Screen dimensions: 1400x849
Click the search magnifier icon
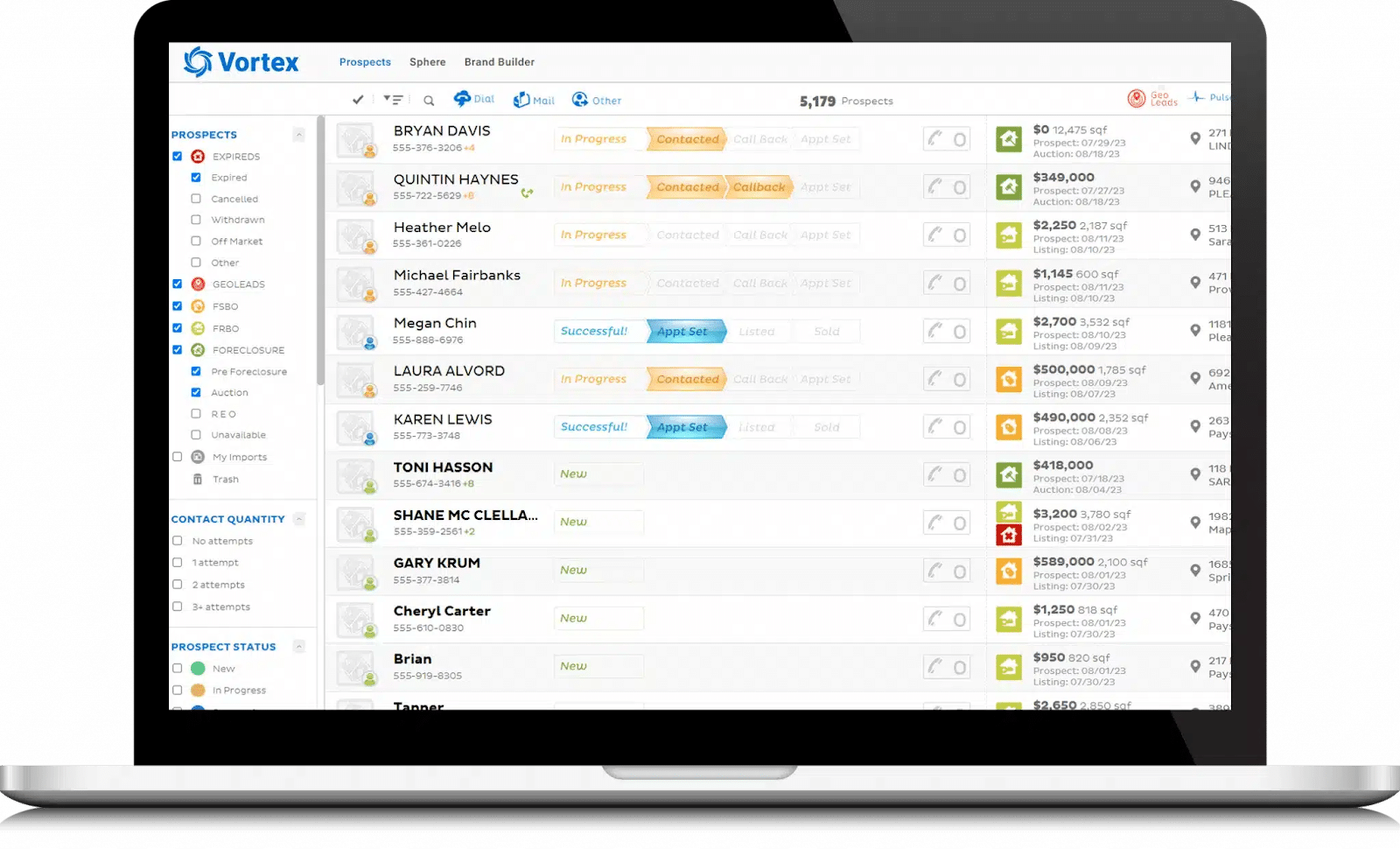coord(429,101)
